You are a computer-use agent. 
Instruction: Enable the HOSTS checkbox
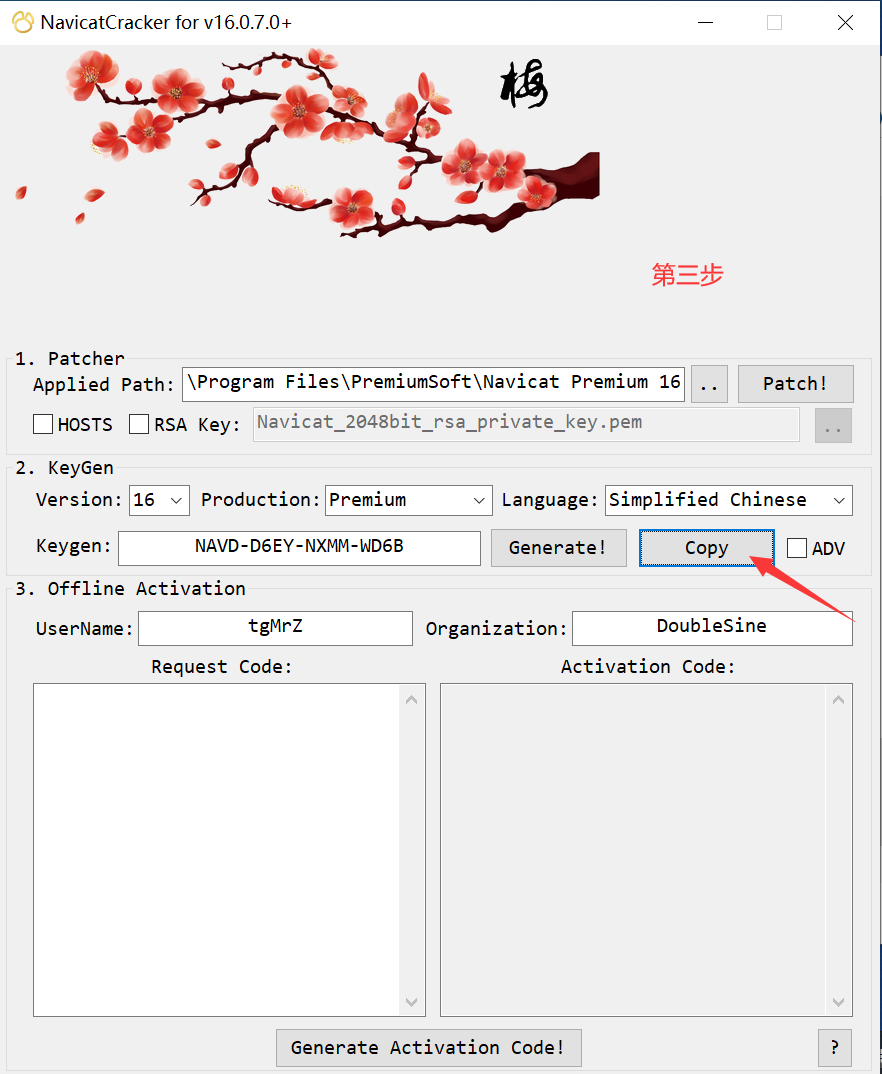point(43,425)
